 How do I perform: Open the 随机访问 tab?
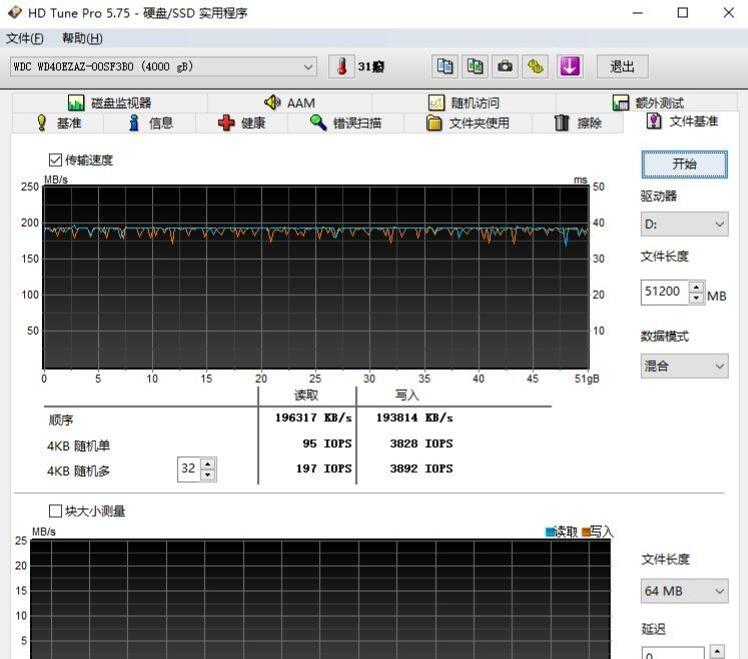tap(464, 103)
